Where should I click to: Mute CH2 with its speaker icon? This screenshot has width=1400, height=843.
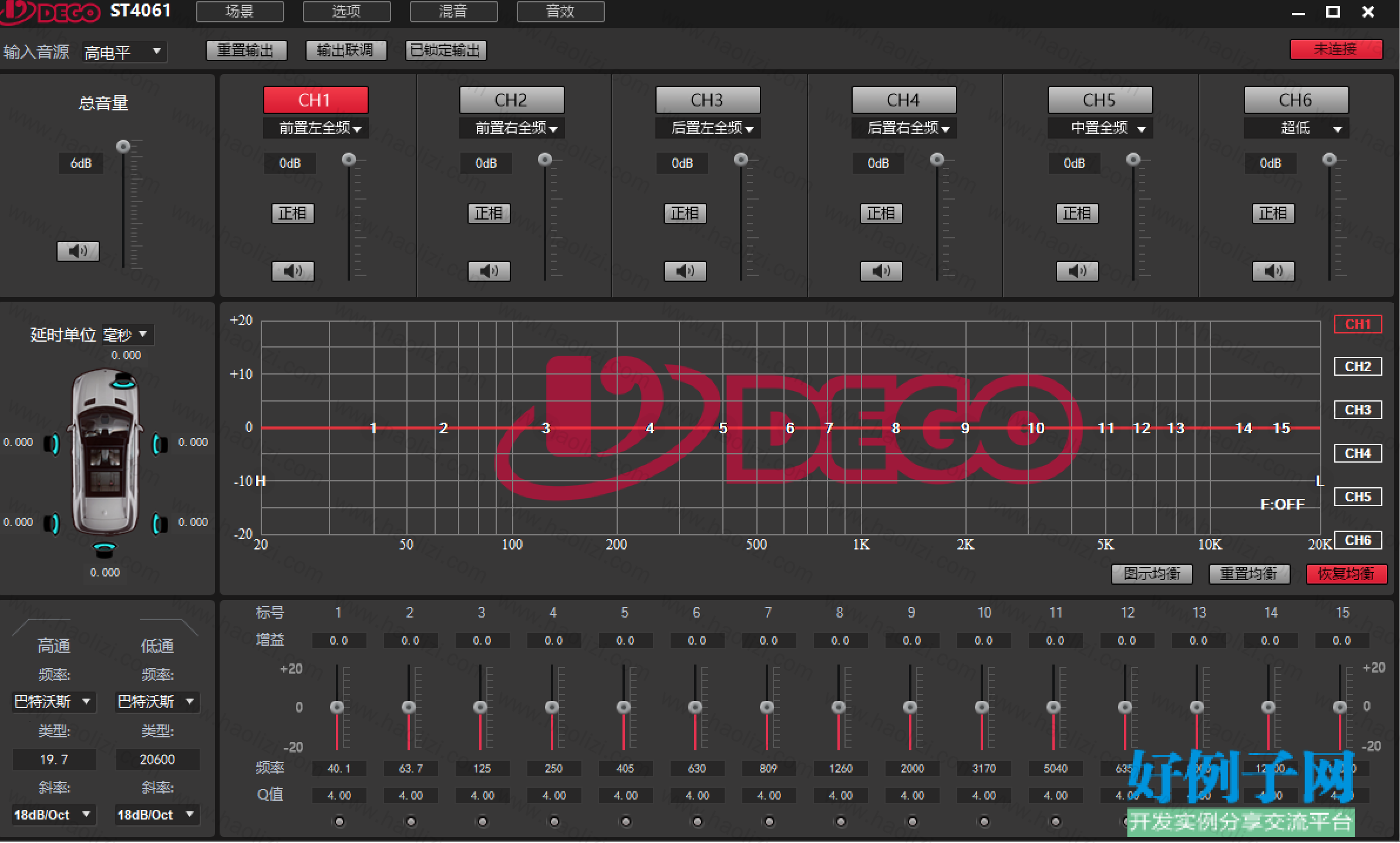pyautogui.click(x=489, y=271)
